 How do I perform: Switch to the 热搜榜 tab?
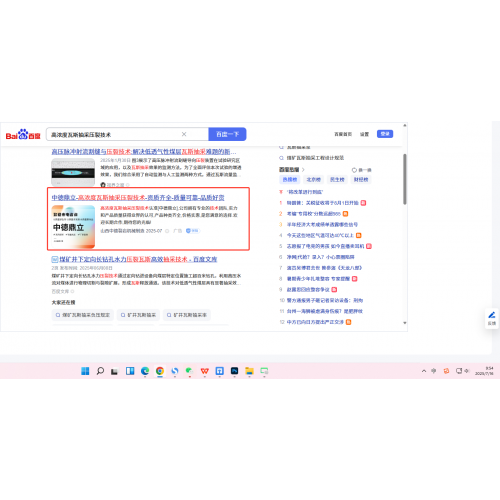coord(290,180)
